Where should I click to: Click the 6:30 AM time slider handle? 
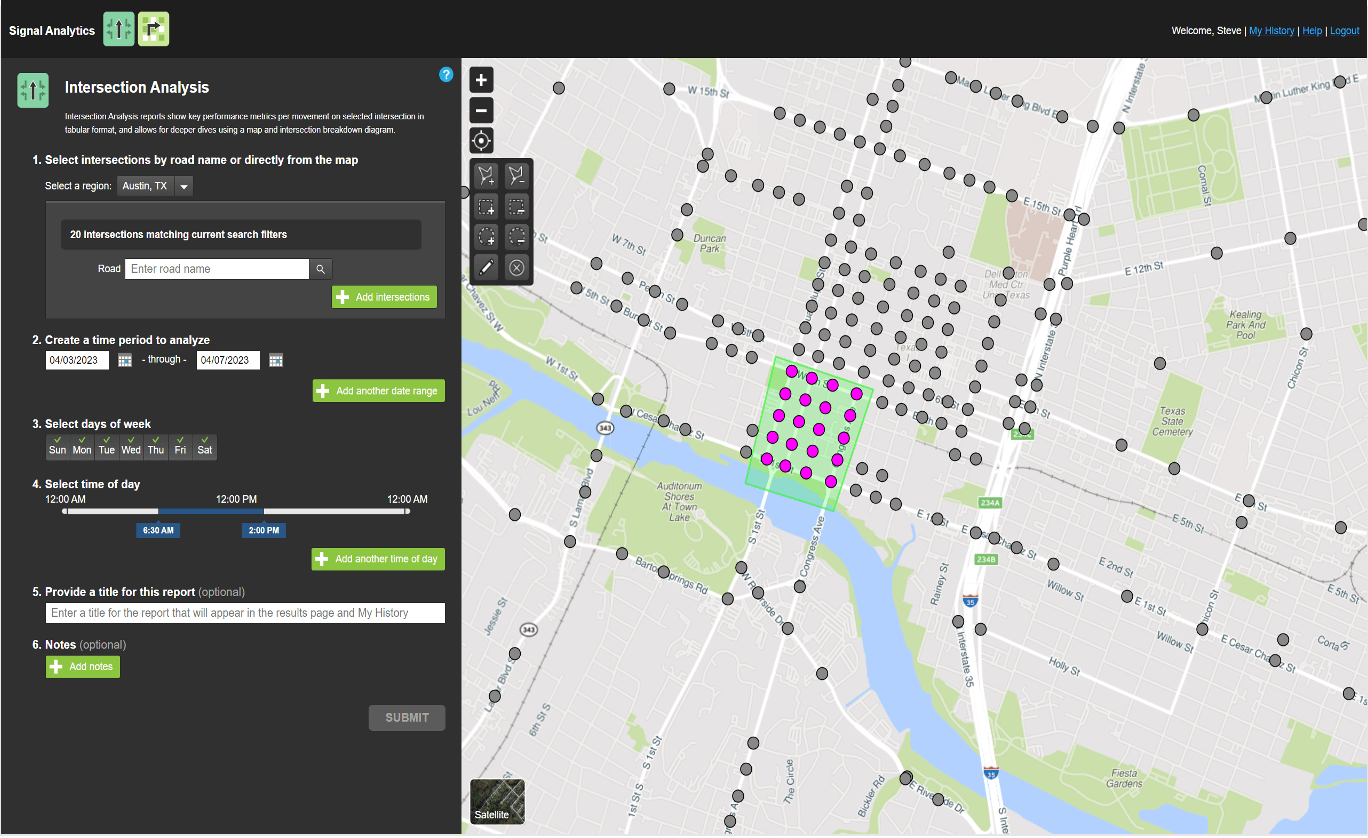(x=158, y=530)
